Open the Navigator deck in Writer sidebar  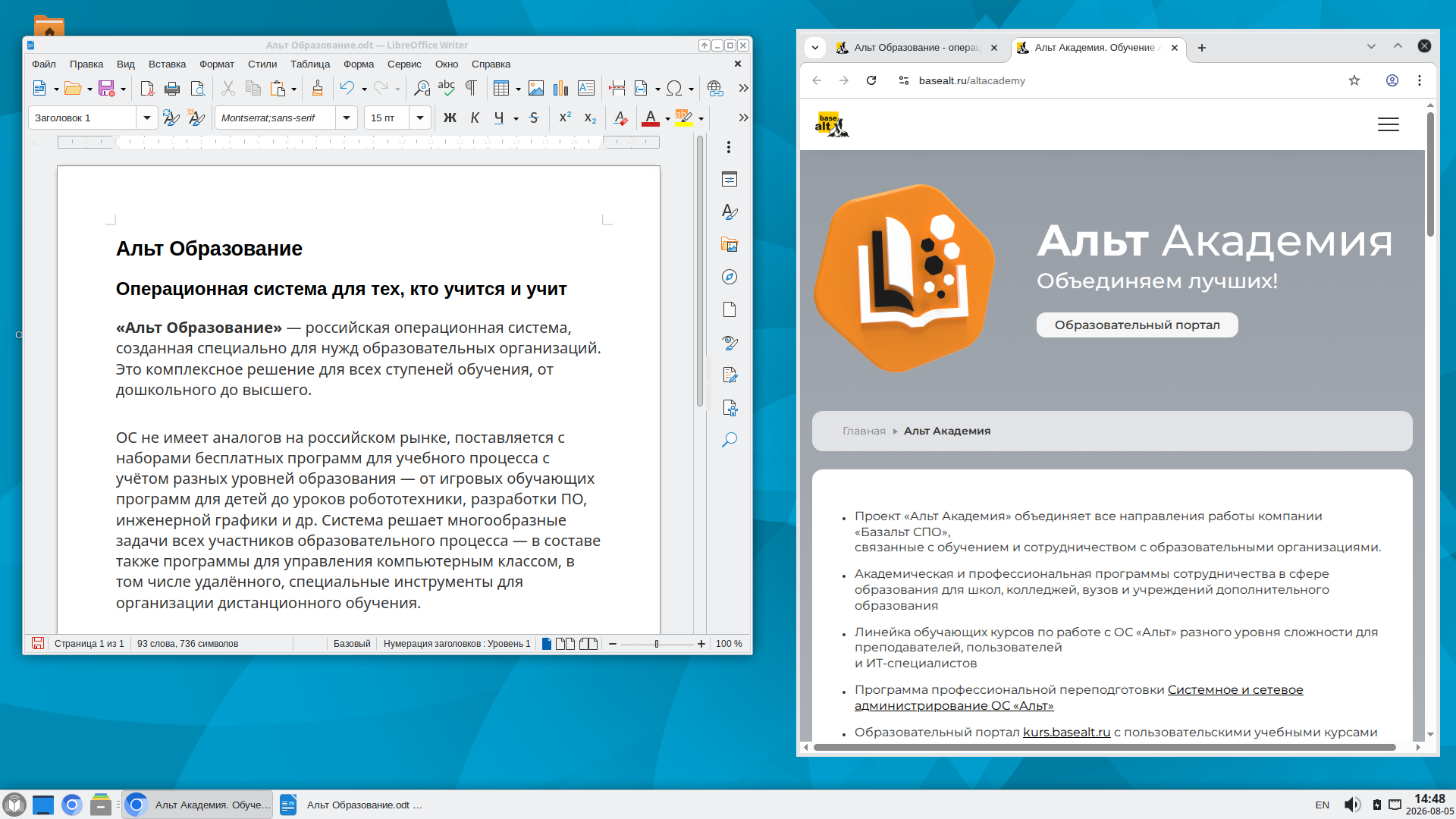(730, 278)
